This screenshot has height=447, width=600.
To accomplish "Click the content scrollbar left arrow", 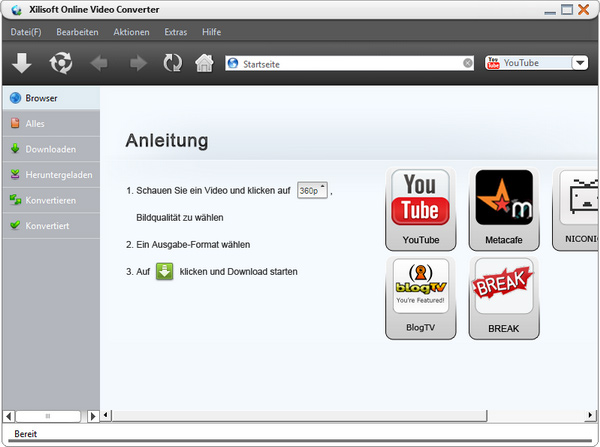I will coord(106,415).
